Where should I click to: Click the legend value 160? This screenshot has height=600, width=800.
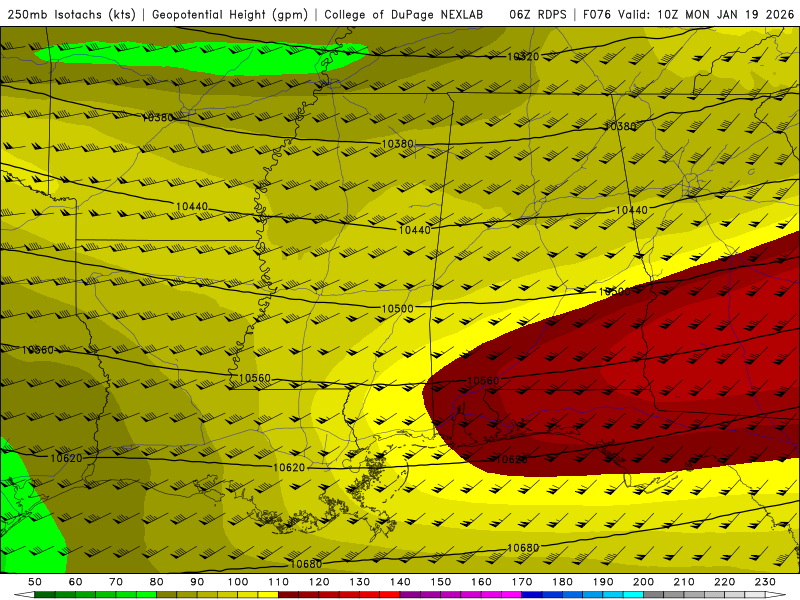click(x=481, y=582)
